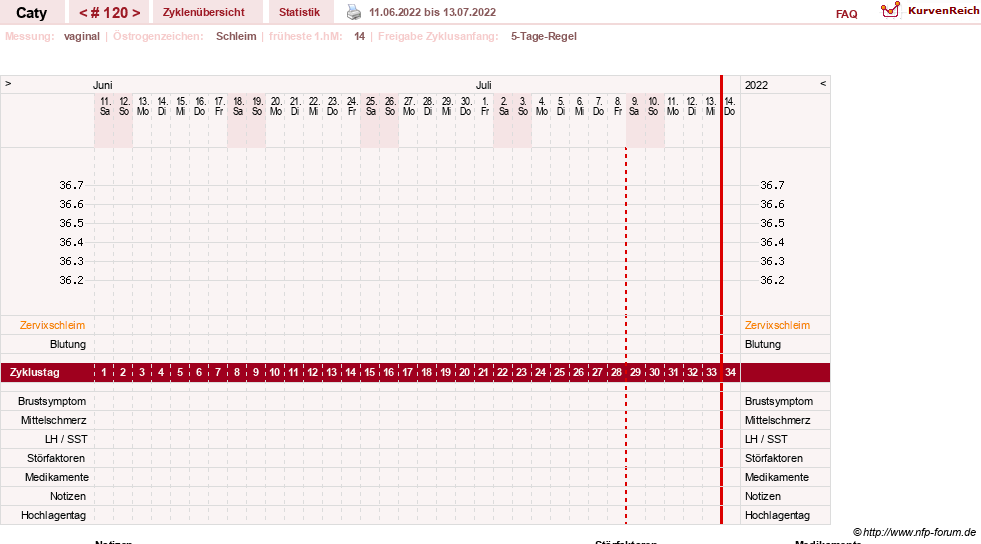Image resolution: width=981 pixels, height=544 pixels.
Task: Select the right Zervixschleim row label
Action: pyautogui.click(x=777, y=325)
